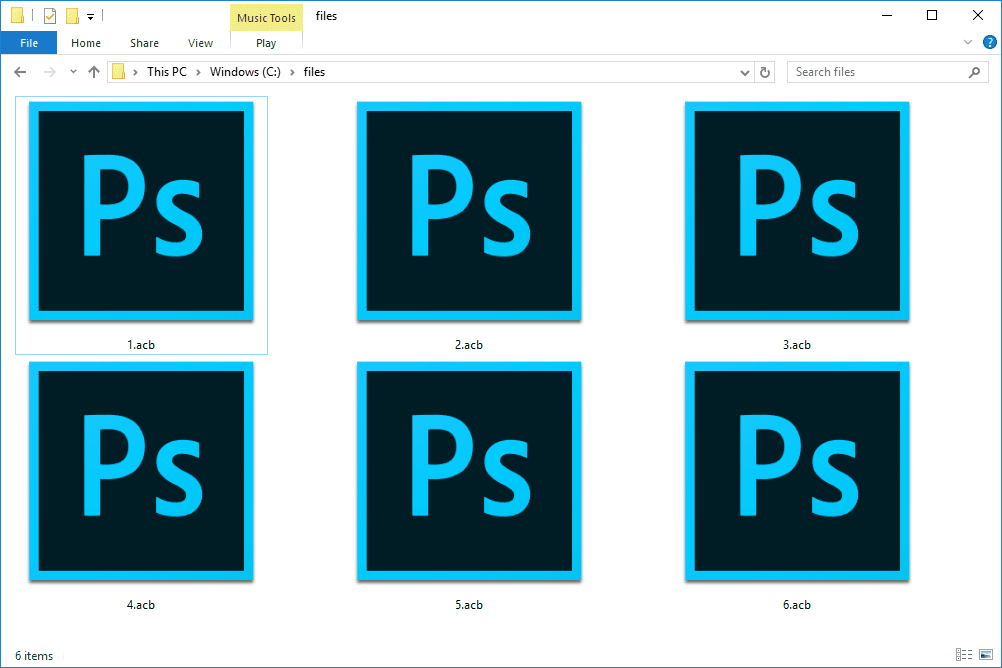This screenshot has height=668, width=1002.
Task: Go up one folder level
Action: (x=94, y=72)
